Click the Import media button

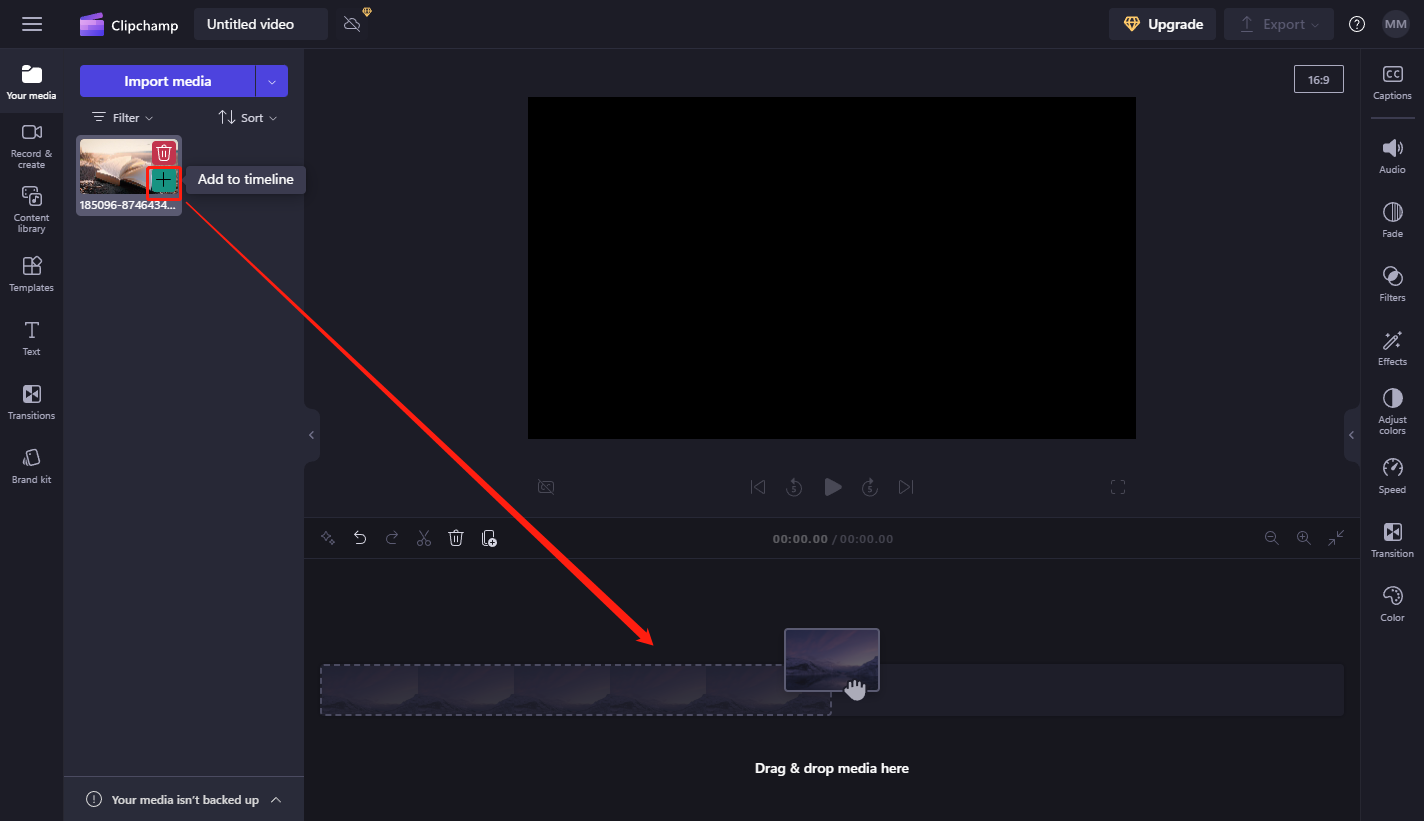tap(167, 81)
